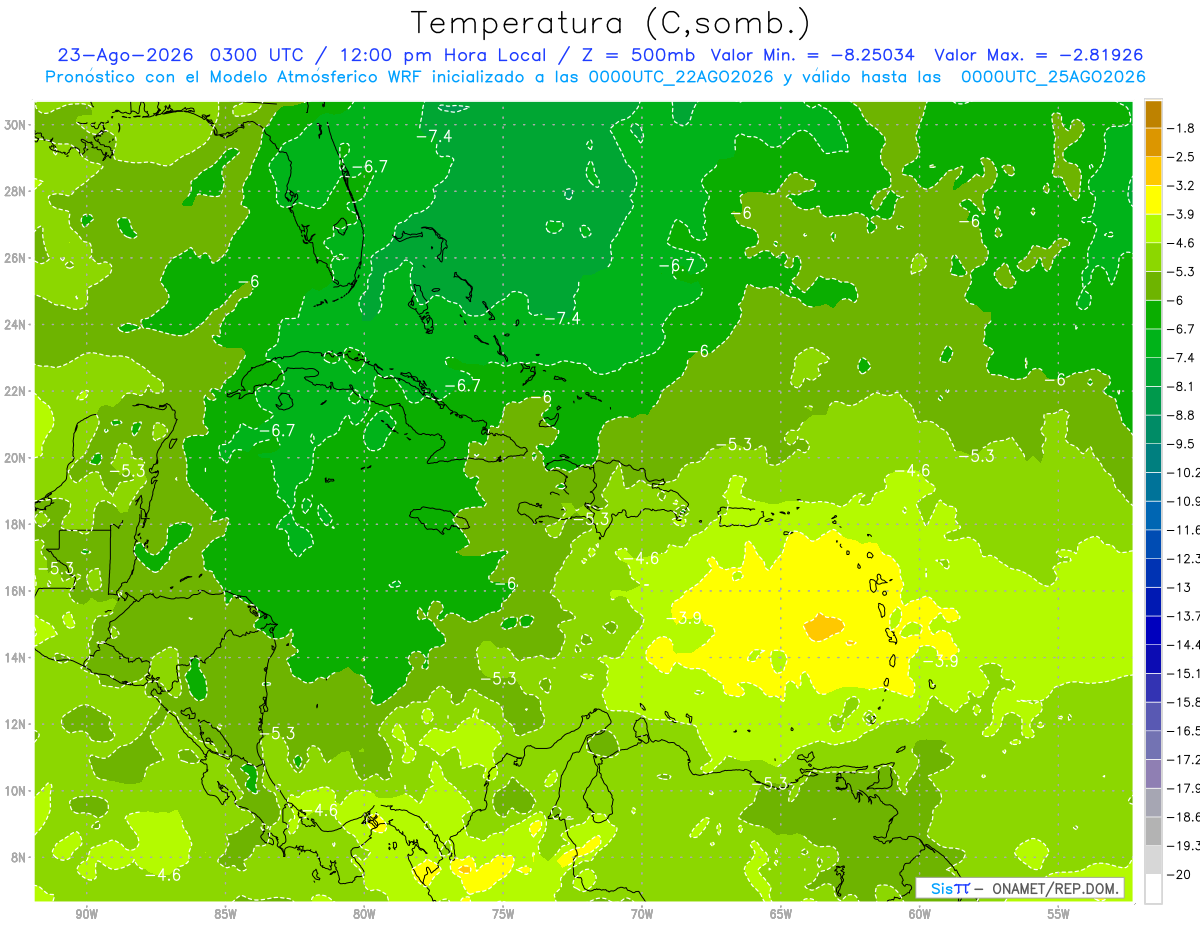Click the 60W longitude axis label

[x=920, y=914]
